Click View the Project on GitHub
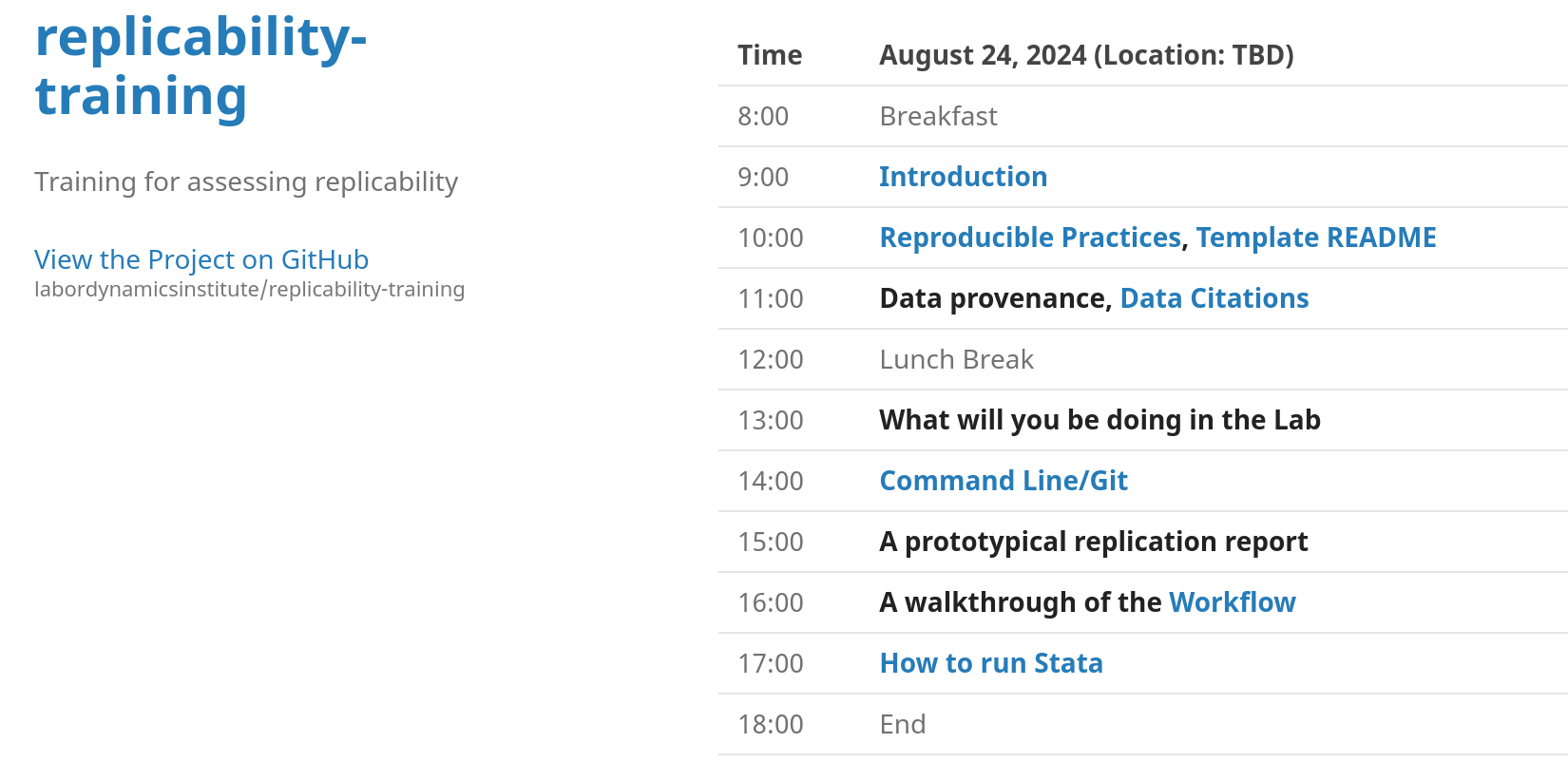This screenshot has height=781, width=1568. 201,259
